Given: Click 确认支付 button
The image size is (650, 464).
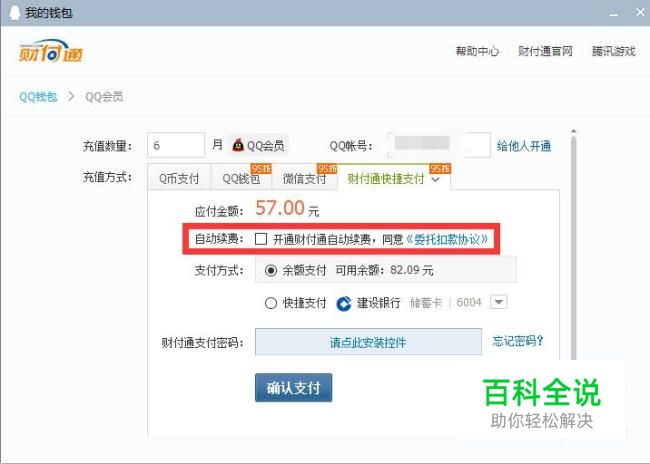Looking at the screenshot, I should pyautogui.click(x=293, y=388).
